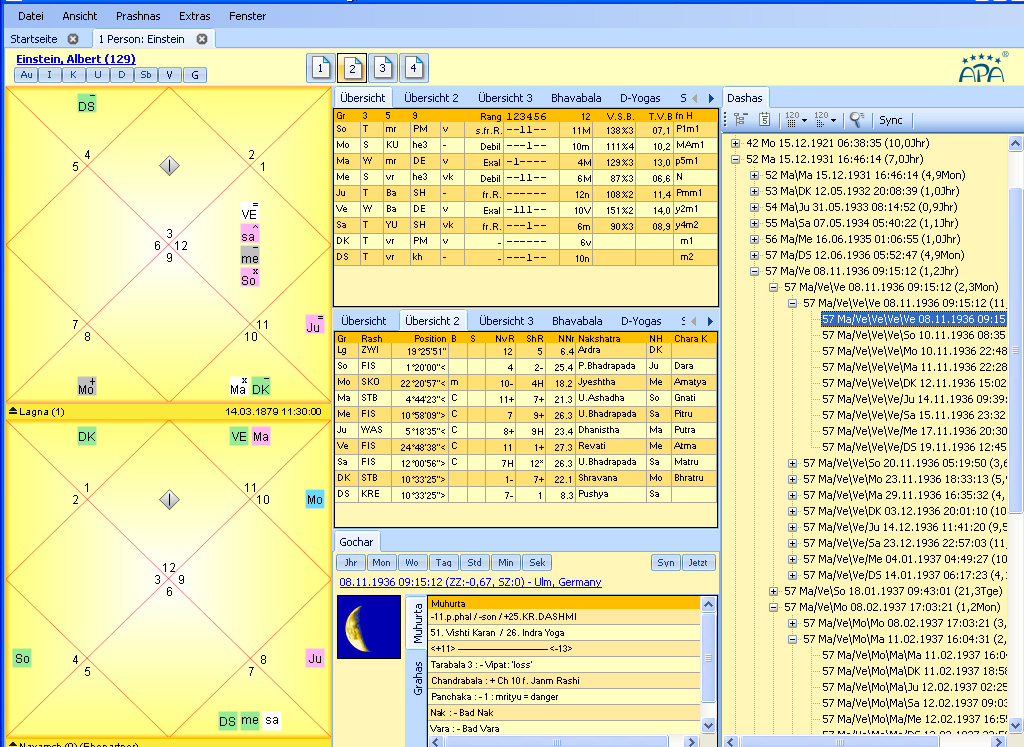
Task: Click the moon phase image
Action: click(x=368, y=627)
